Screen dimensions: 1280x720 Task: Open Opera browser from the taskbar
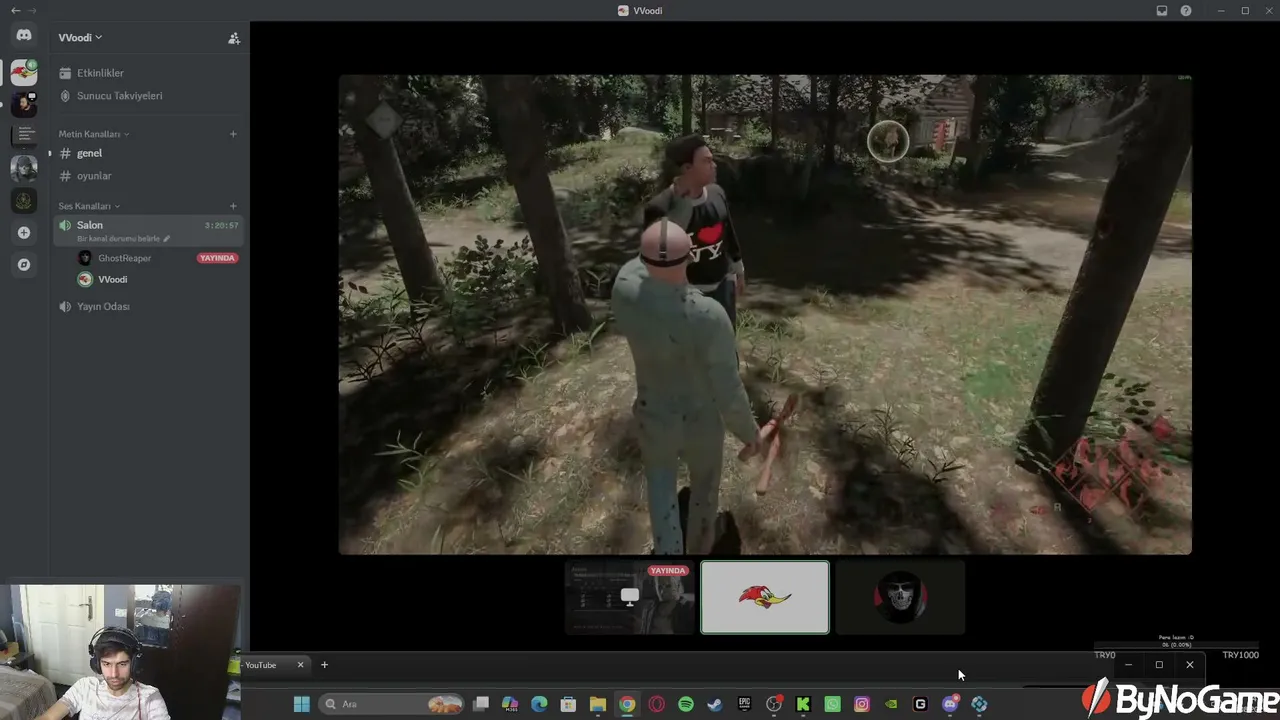[x=656, y=704]
